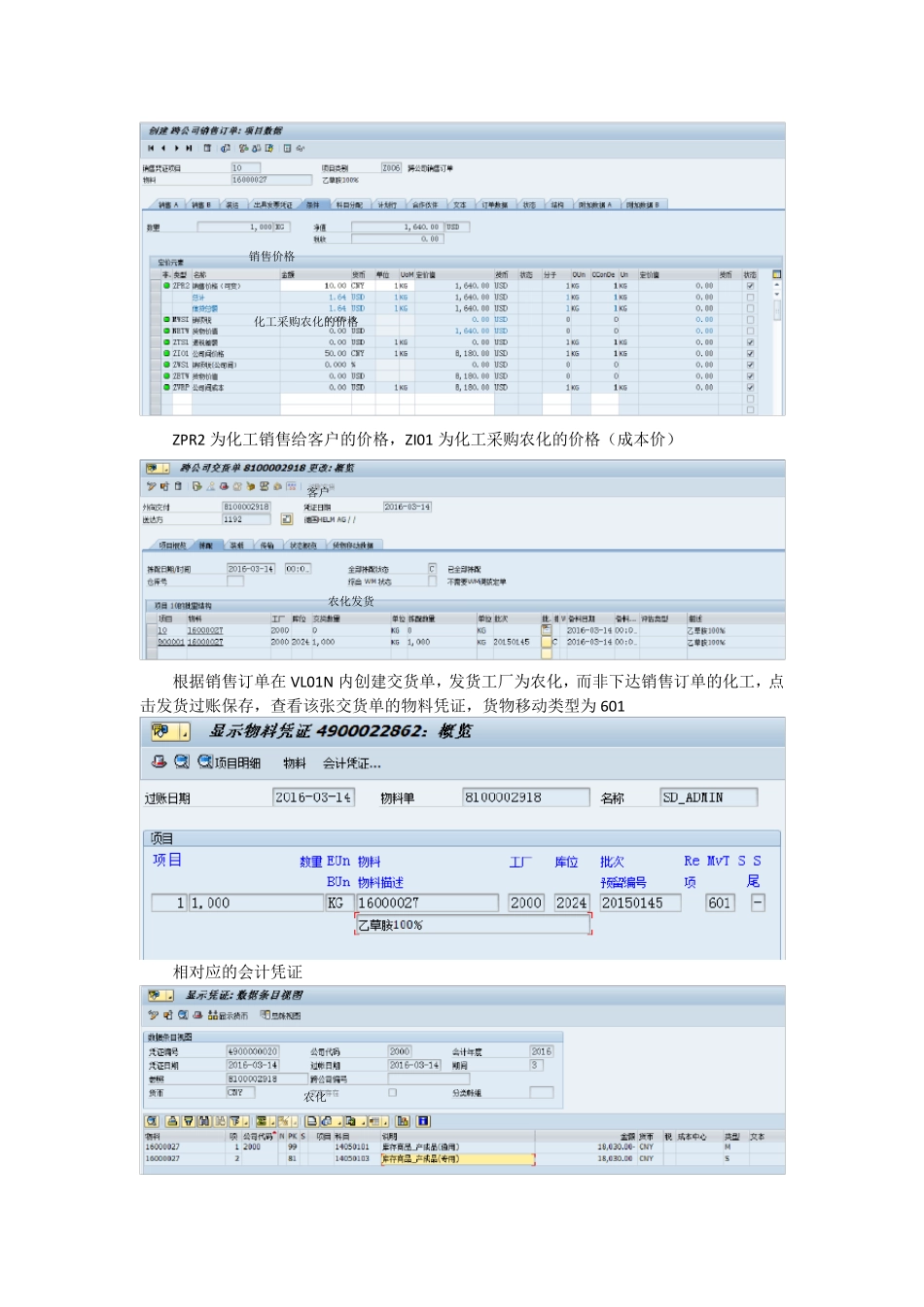The height and width of the screenshot is (1307, 924).
Task: Click material field 16000027 in material document
Action: pos(429,902)
